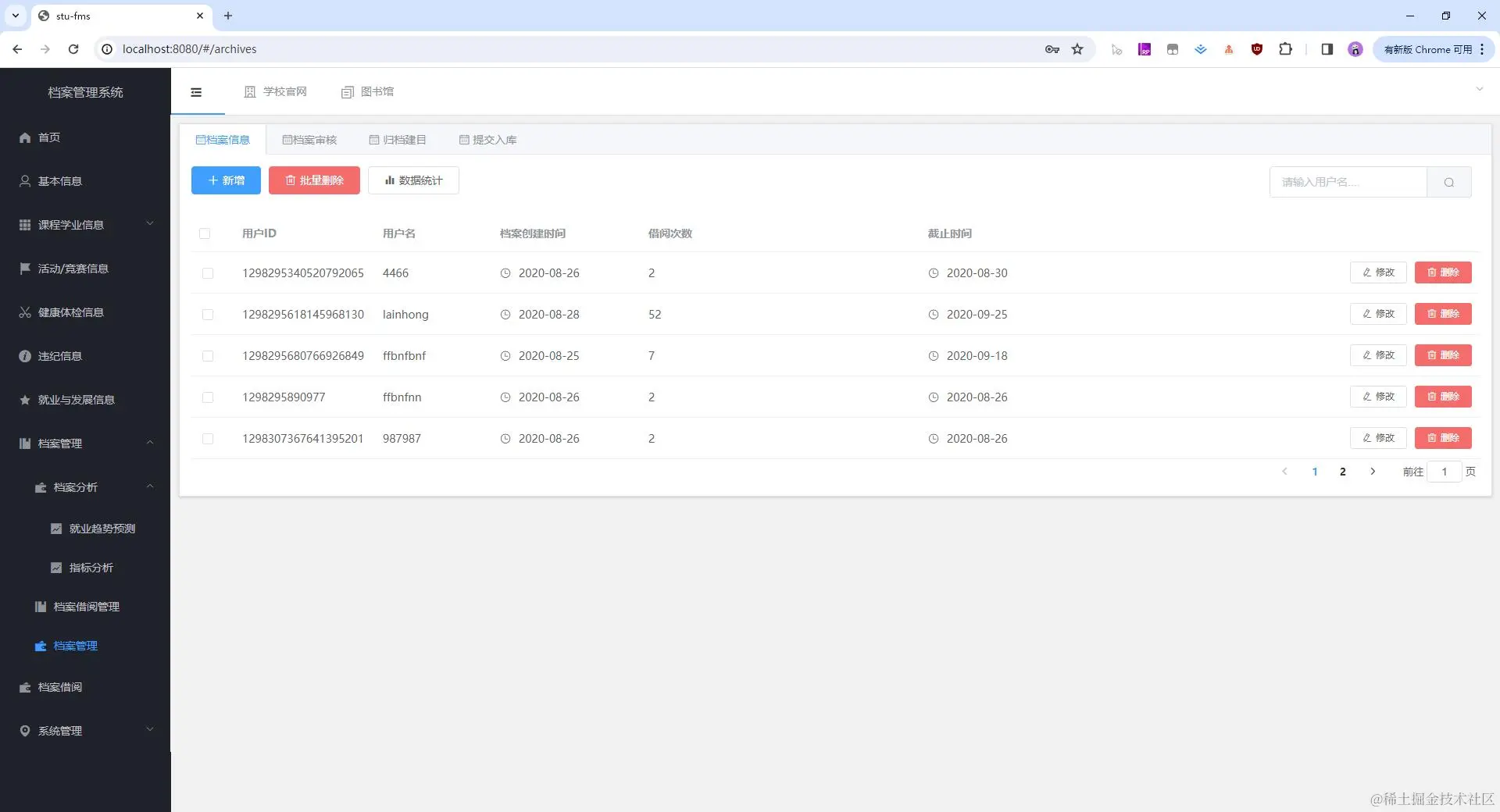This screenshot has height=812, width=1500.
Task: Switch to the 提交入库 tab
Action: pos(487,140)
